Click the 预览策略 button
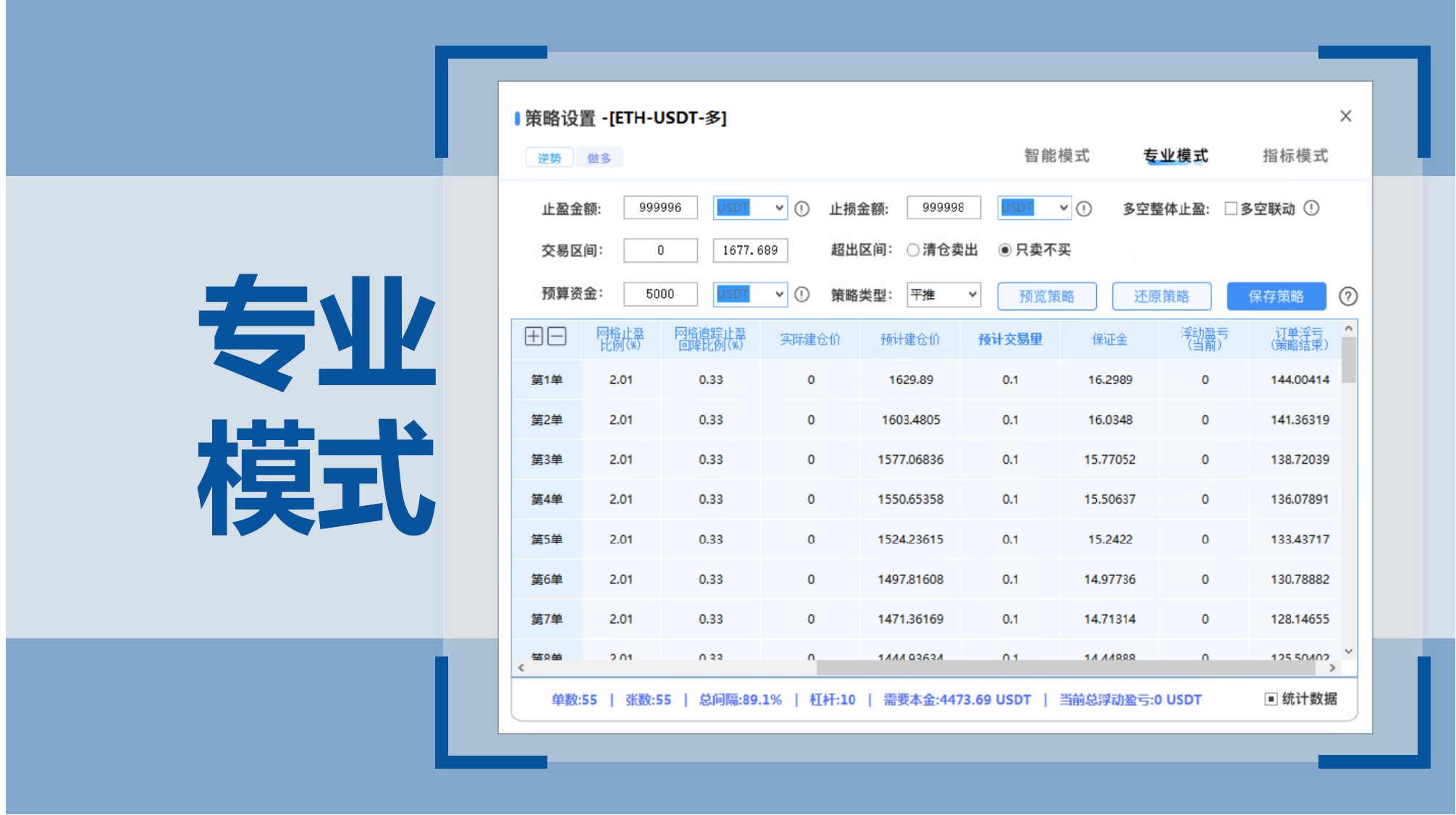 [x=1046, y=296]
